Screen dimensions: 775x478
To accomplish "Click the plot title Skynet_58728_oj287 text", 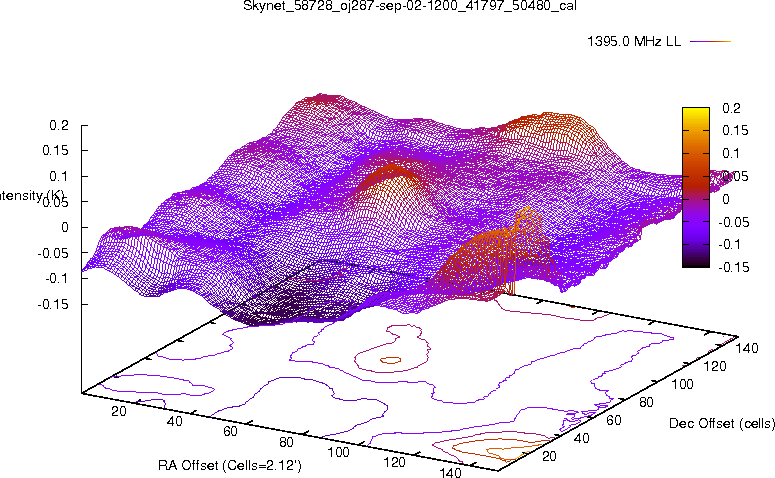I will tap(410, 6).
